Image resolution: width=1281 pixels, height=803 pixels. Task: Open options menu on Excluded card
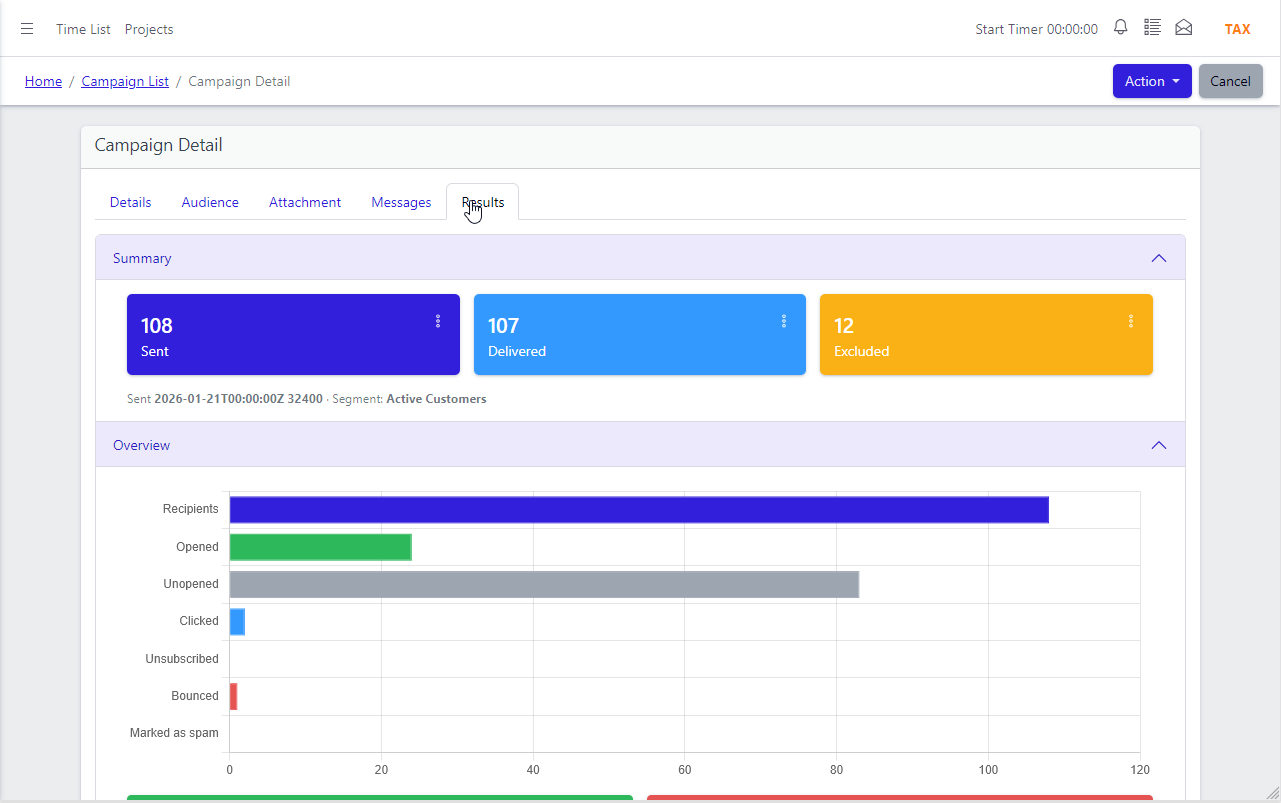click(x=1131, y=321)
